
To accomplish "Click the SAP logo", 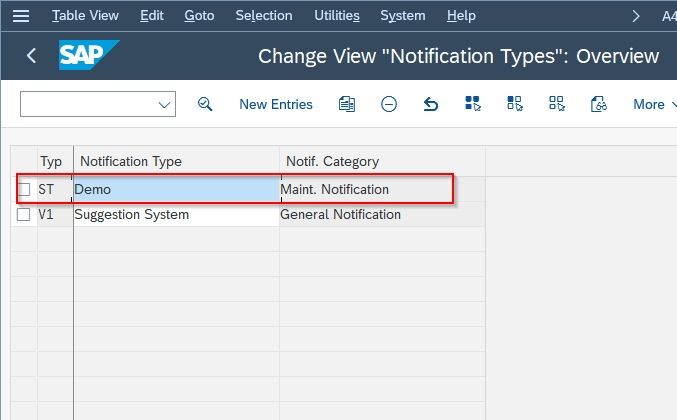I will 89,55.
